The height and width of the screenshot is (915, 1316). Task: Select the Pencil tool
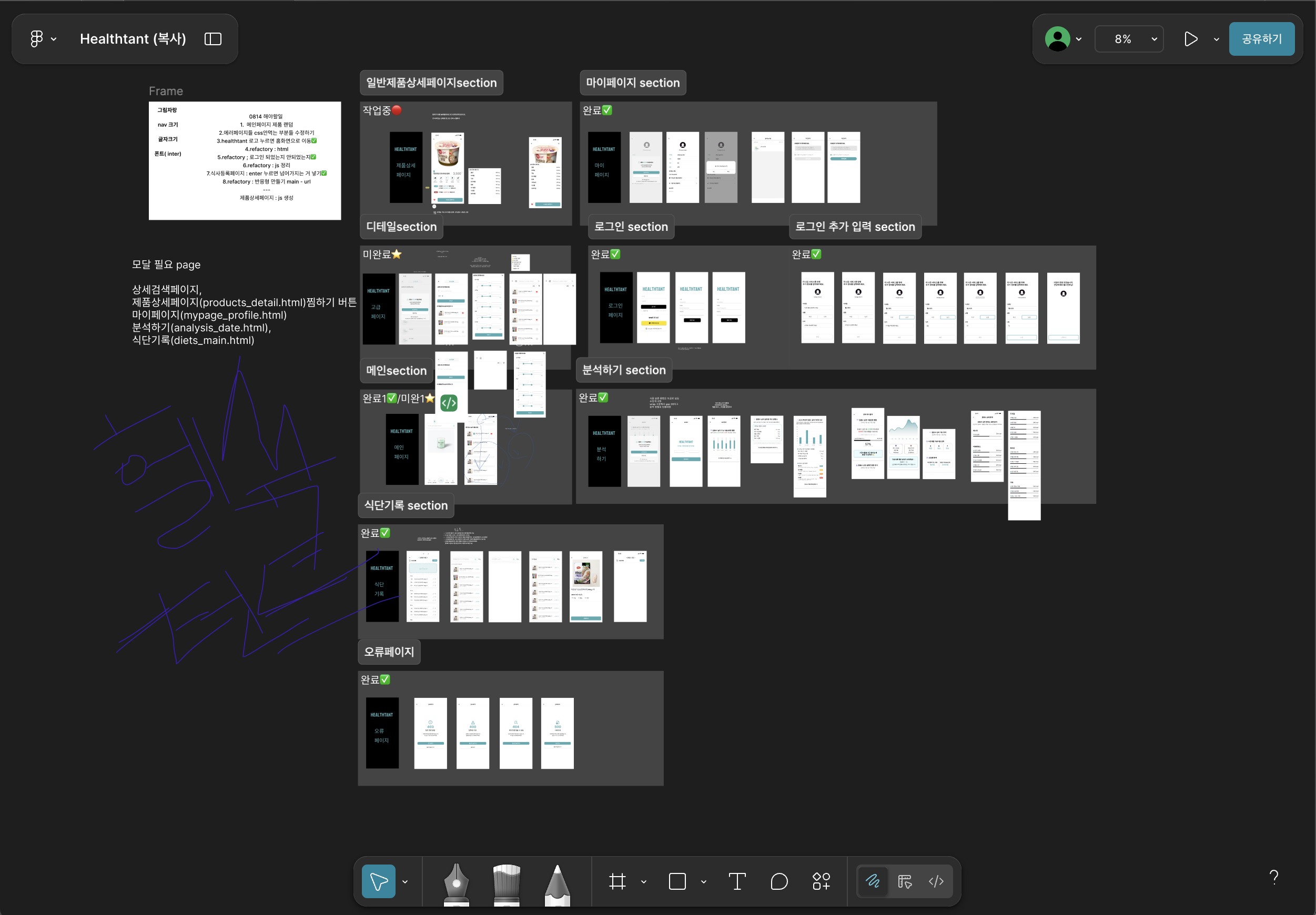click(557, 883)
